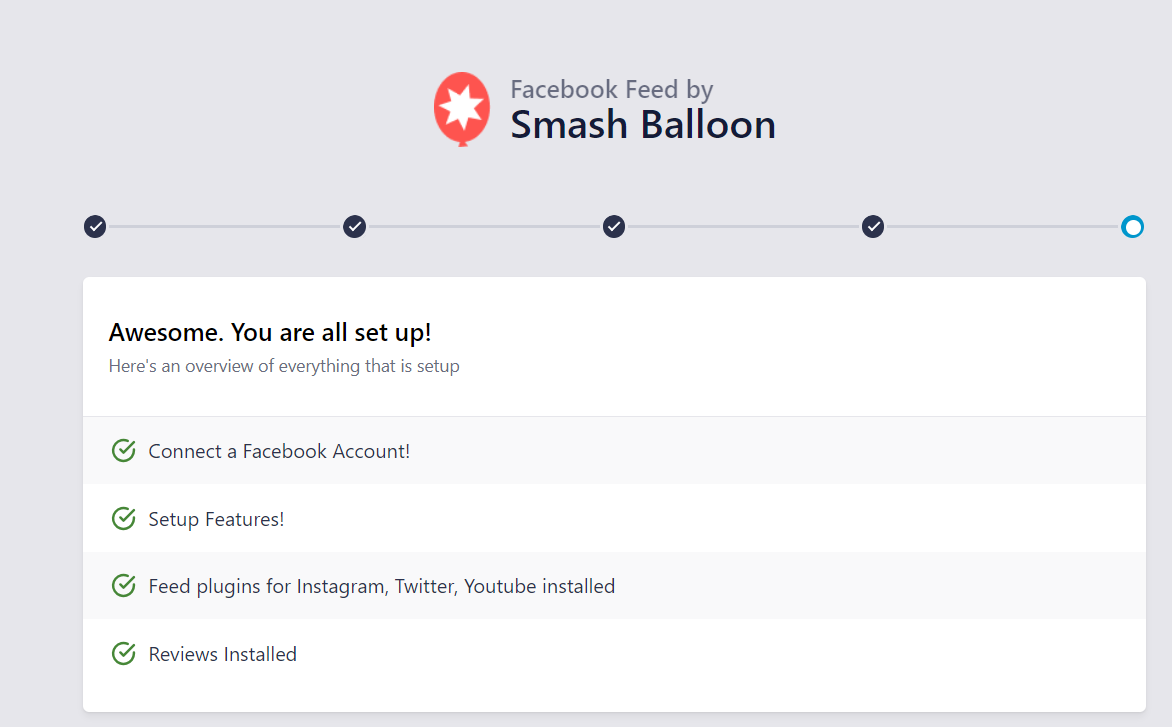The image size is (1172, 727).
Task: Click the green check beside Feed plugins row
Action: click(x=123, y=586)
